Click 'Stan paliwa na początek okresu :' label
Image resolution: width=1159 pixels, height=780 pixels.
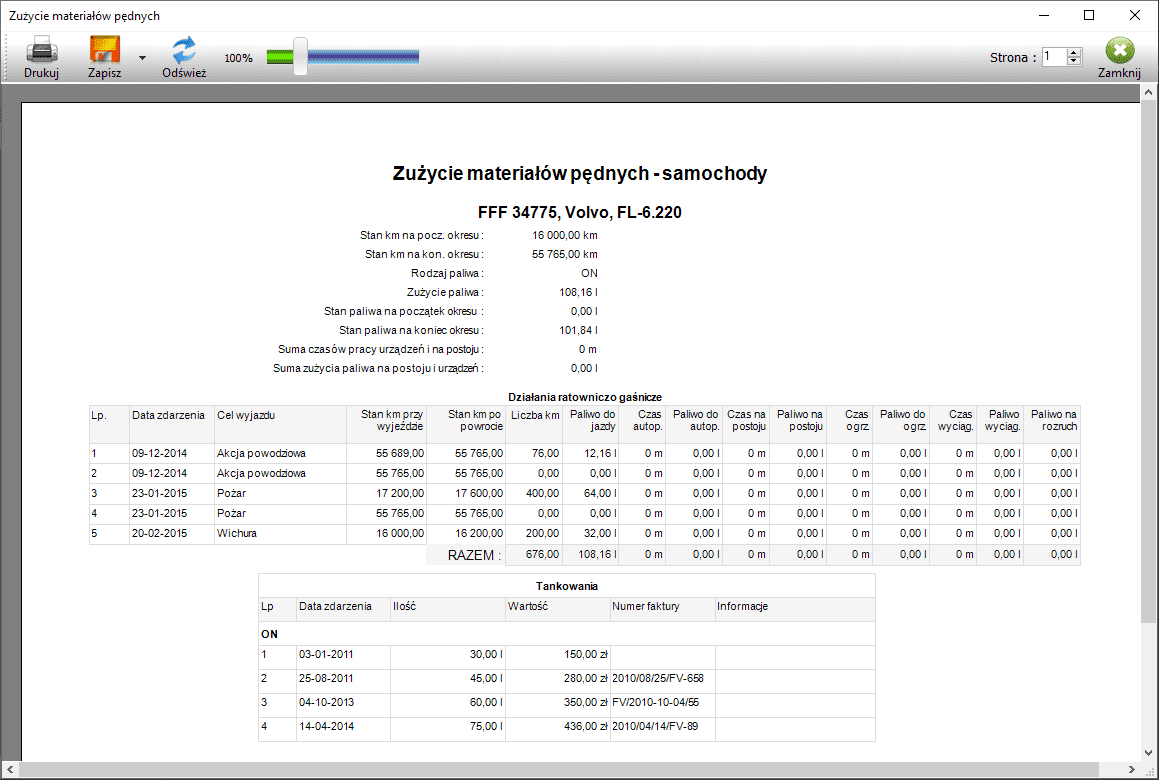pos(404,311)
